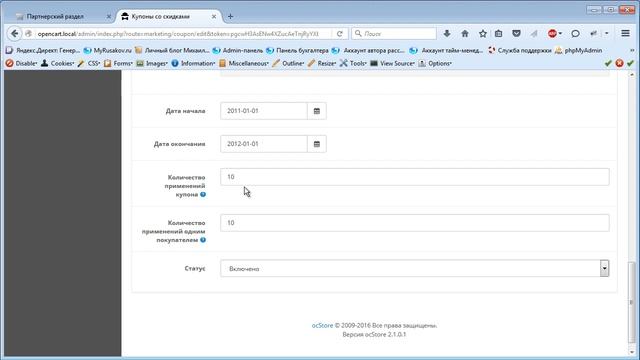640x360 pixels.
Task: Open the Admin-панель bookmark
Action: coord(238,50)
